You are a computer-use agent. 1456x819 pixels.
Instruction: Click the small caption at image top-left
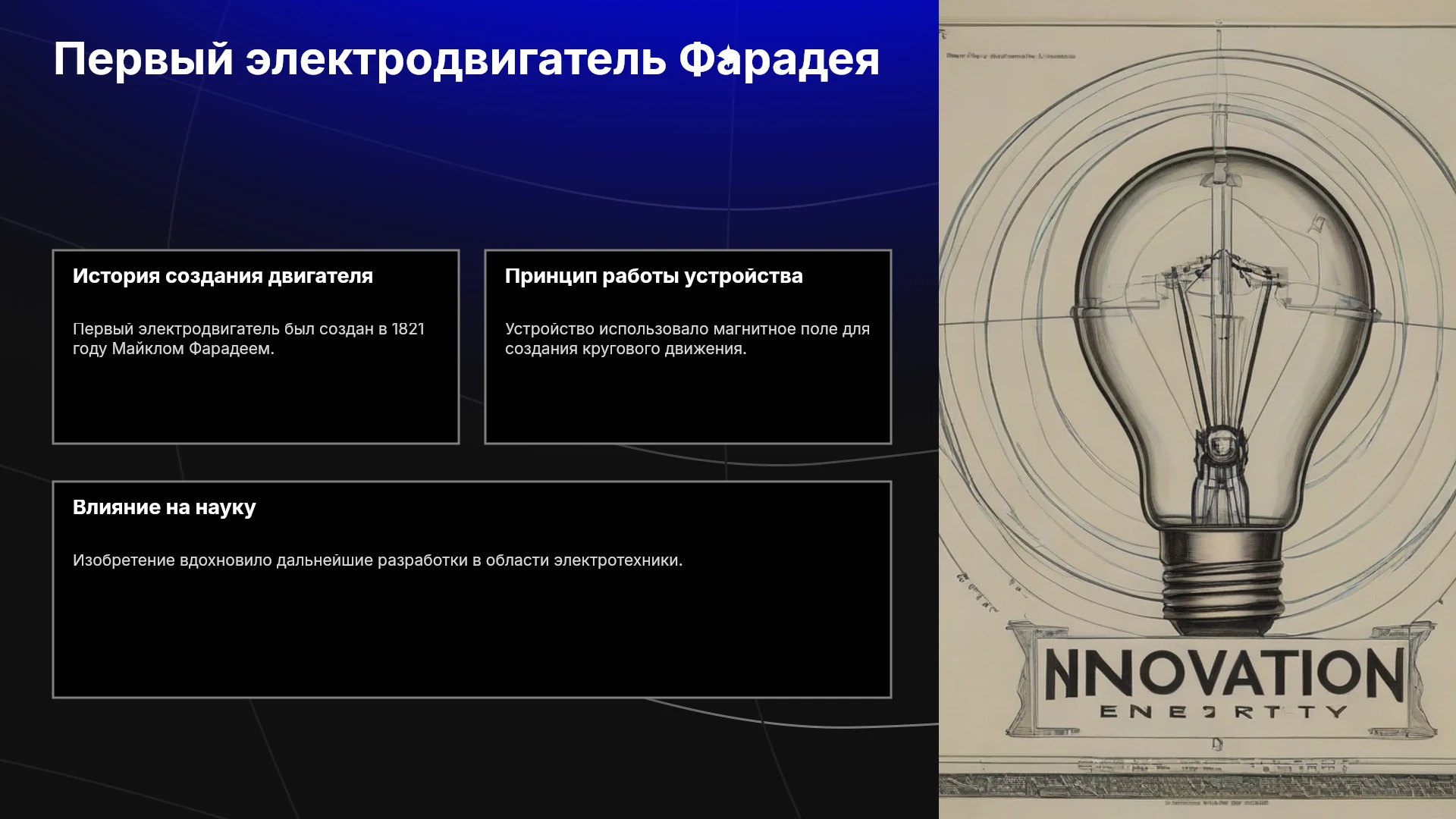click(1010, 56)
